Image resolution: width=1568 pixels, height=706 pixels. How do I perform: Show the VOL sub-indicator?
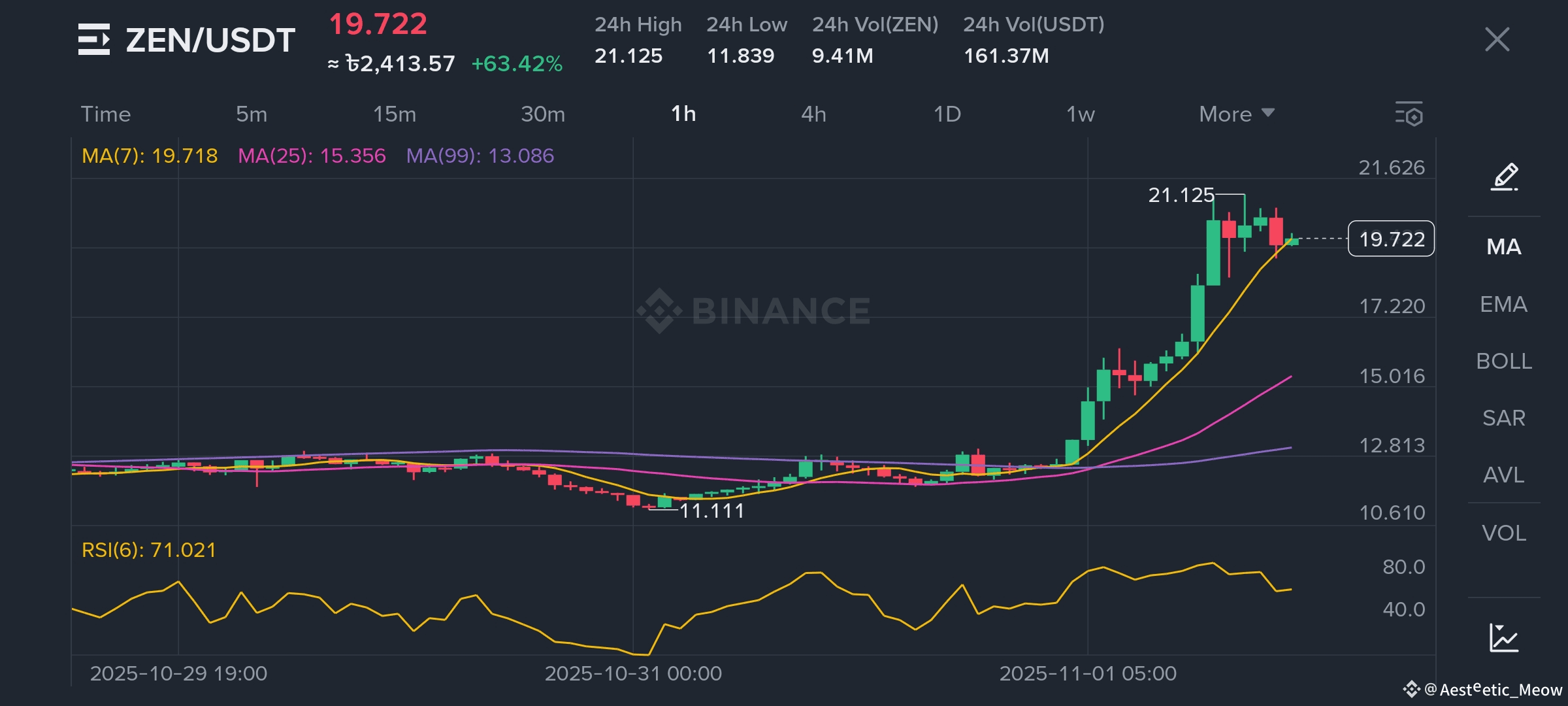[x=1503, y=533]
